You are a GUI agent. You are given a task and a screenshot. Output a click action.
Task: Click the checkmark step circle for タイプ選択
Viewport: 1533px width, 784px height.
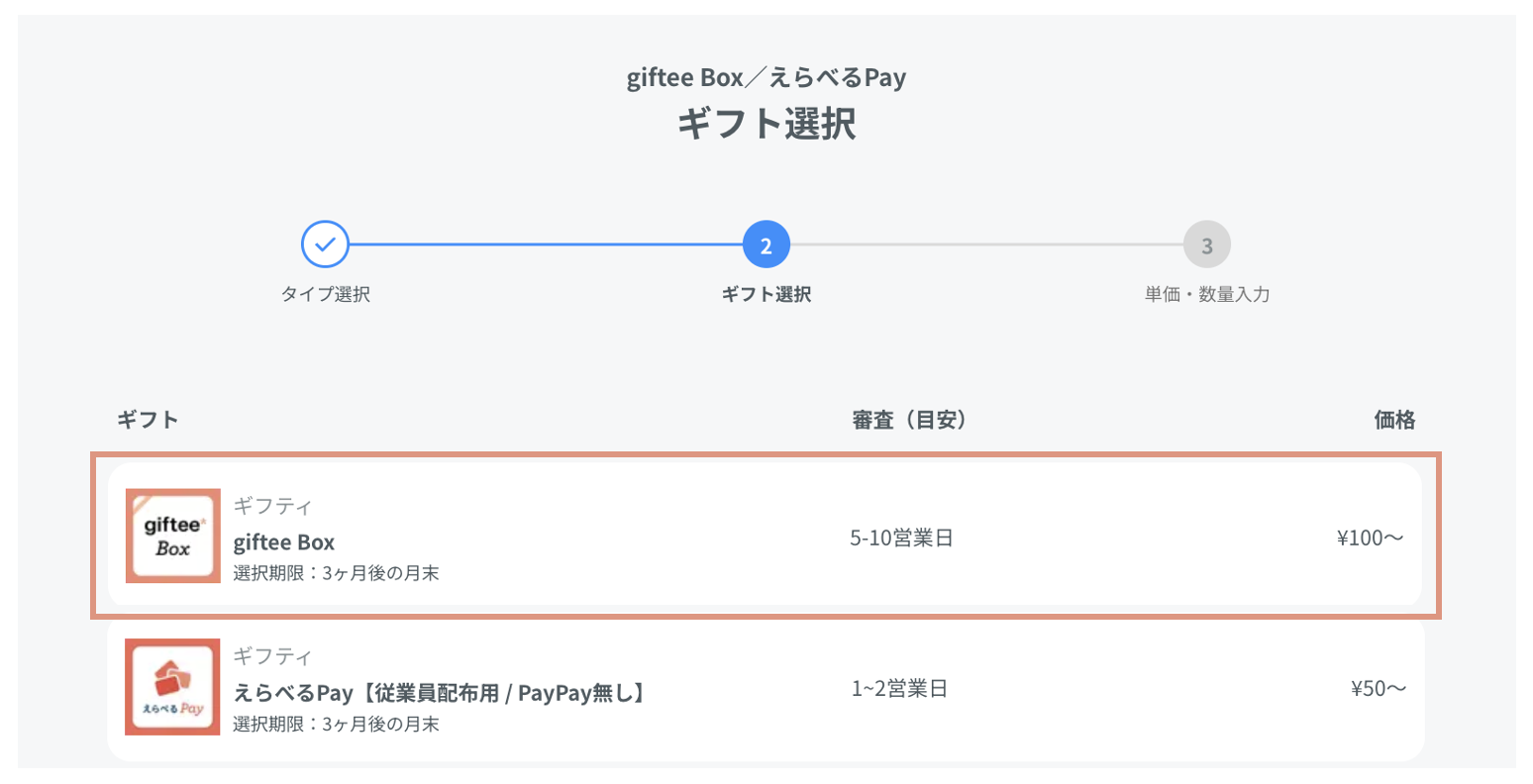pyautogui.click(x=325, y=245)
